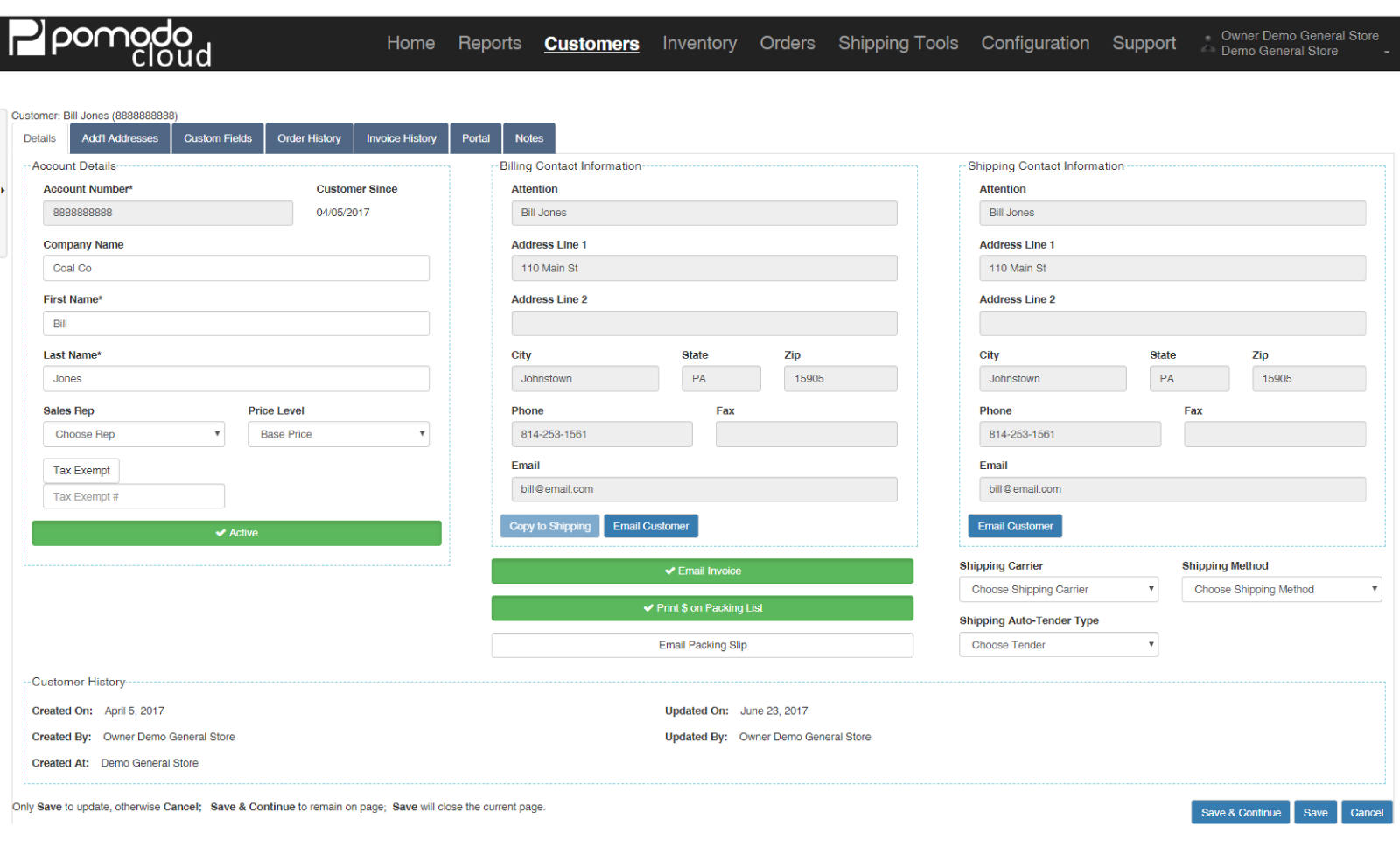
Task: Switch to the Order History tab
Action: [x=309, y=138]
